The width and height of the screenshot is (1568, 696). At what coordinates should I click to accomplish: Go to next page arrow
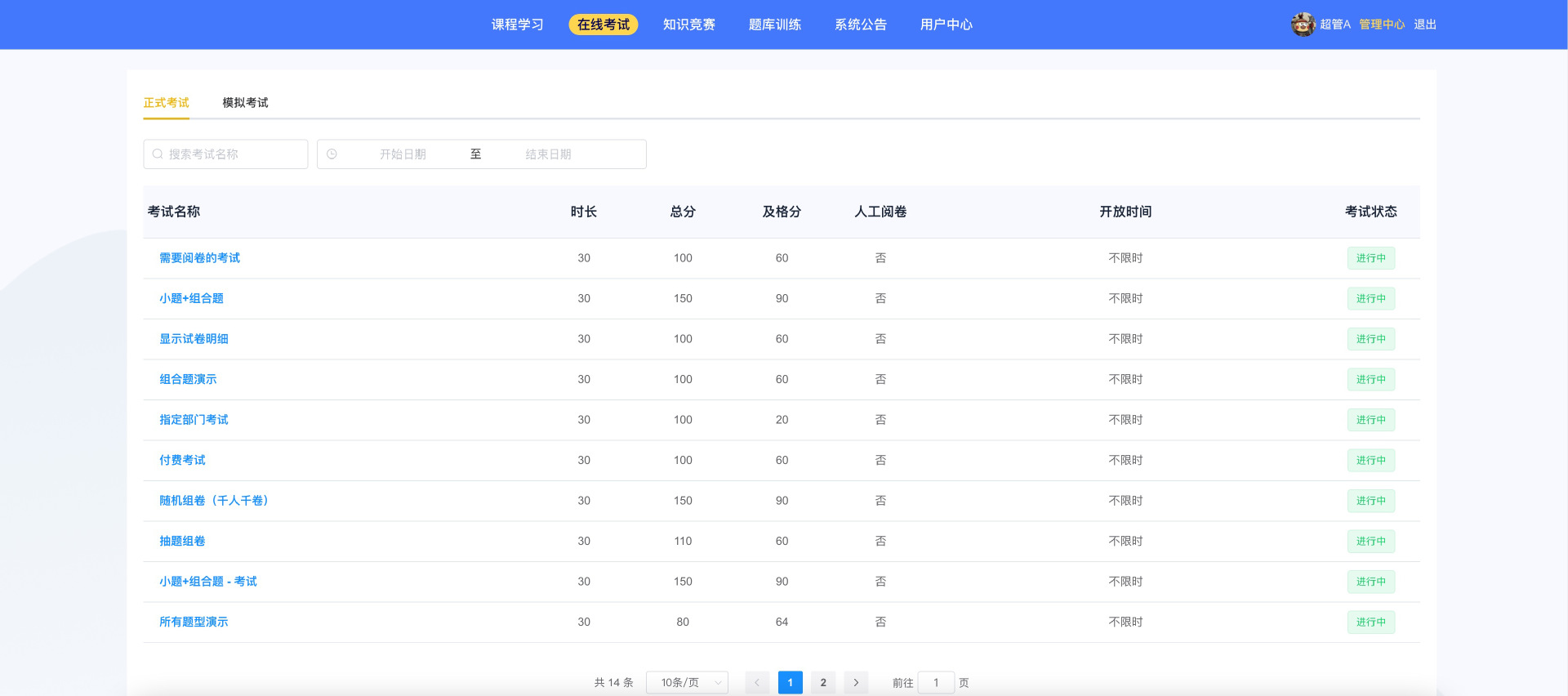click(x=856, y=682)
